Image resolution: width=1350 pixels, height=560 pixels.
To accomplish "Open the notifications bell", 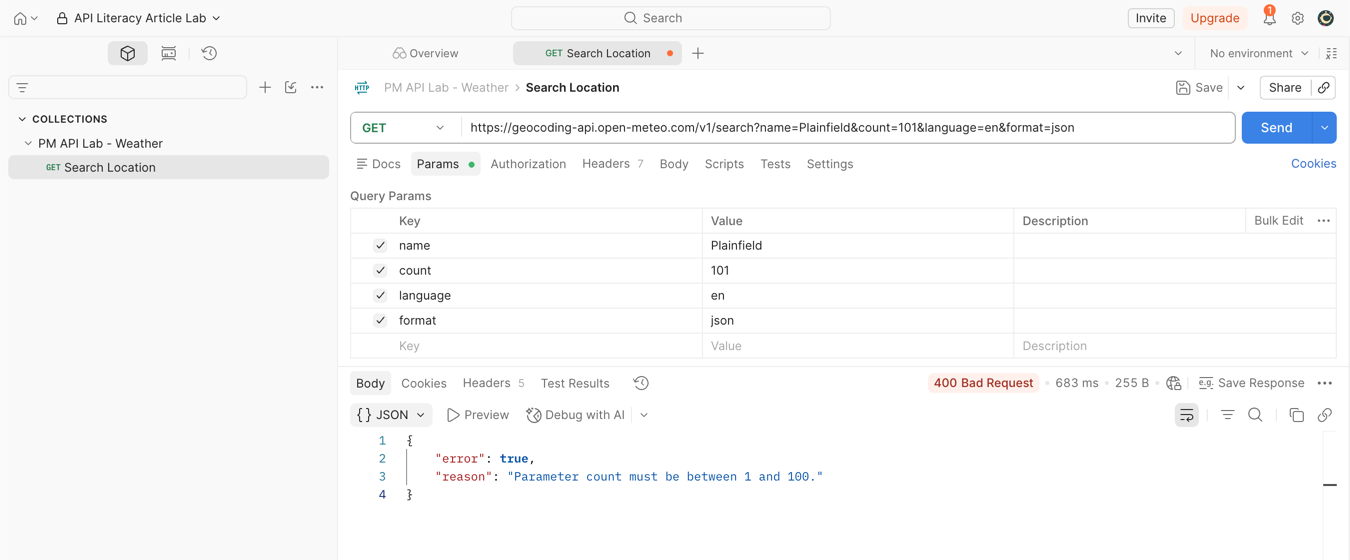I will (1269, 17).
